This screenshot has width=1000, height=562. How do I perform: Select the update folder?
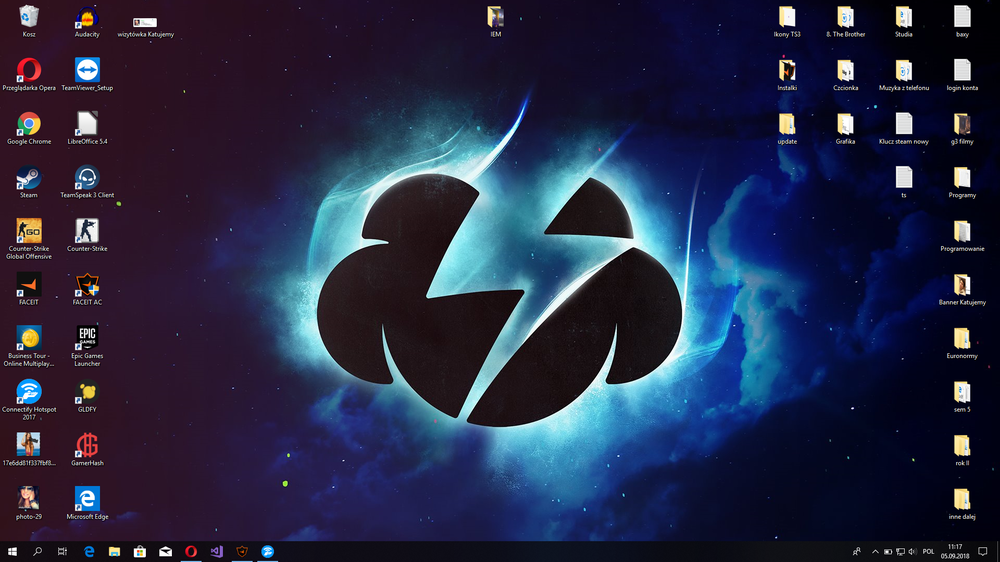[787, 128]
